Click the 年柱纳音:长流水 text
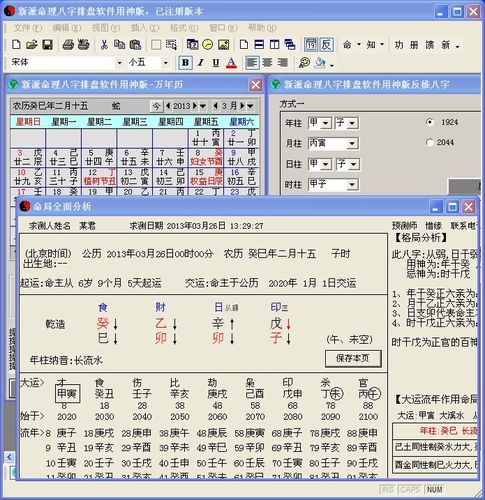Image resolution: width=485 pixels, height=500 pixels. pos(66,360)
